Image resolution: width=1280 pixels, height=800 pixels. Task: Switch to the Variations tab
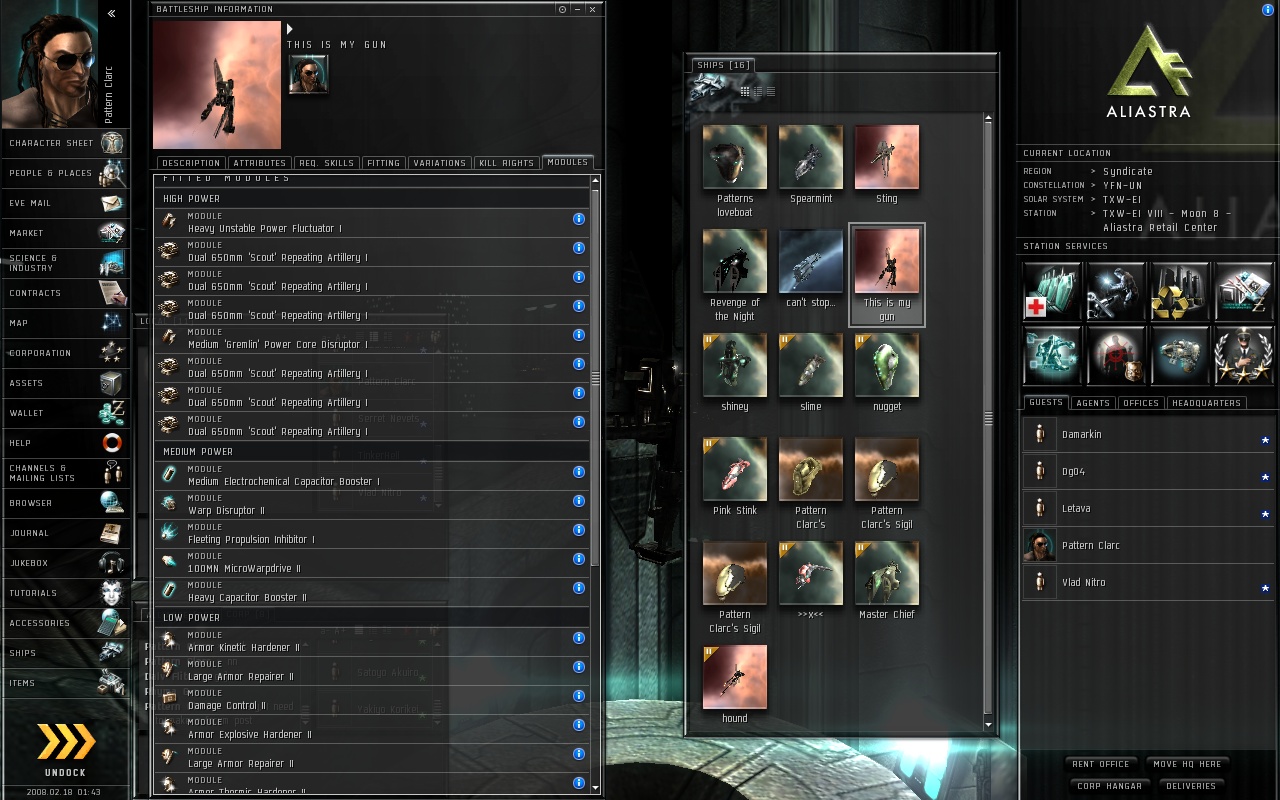[x=439, y=163]
